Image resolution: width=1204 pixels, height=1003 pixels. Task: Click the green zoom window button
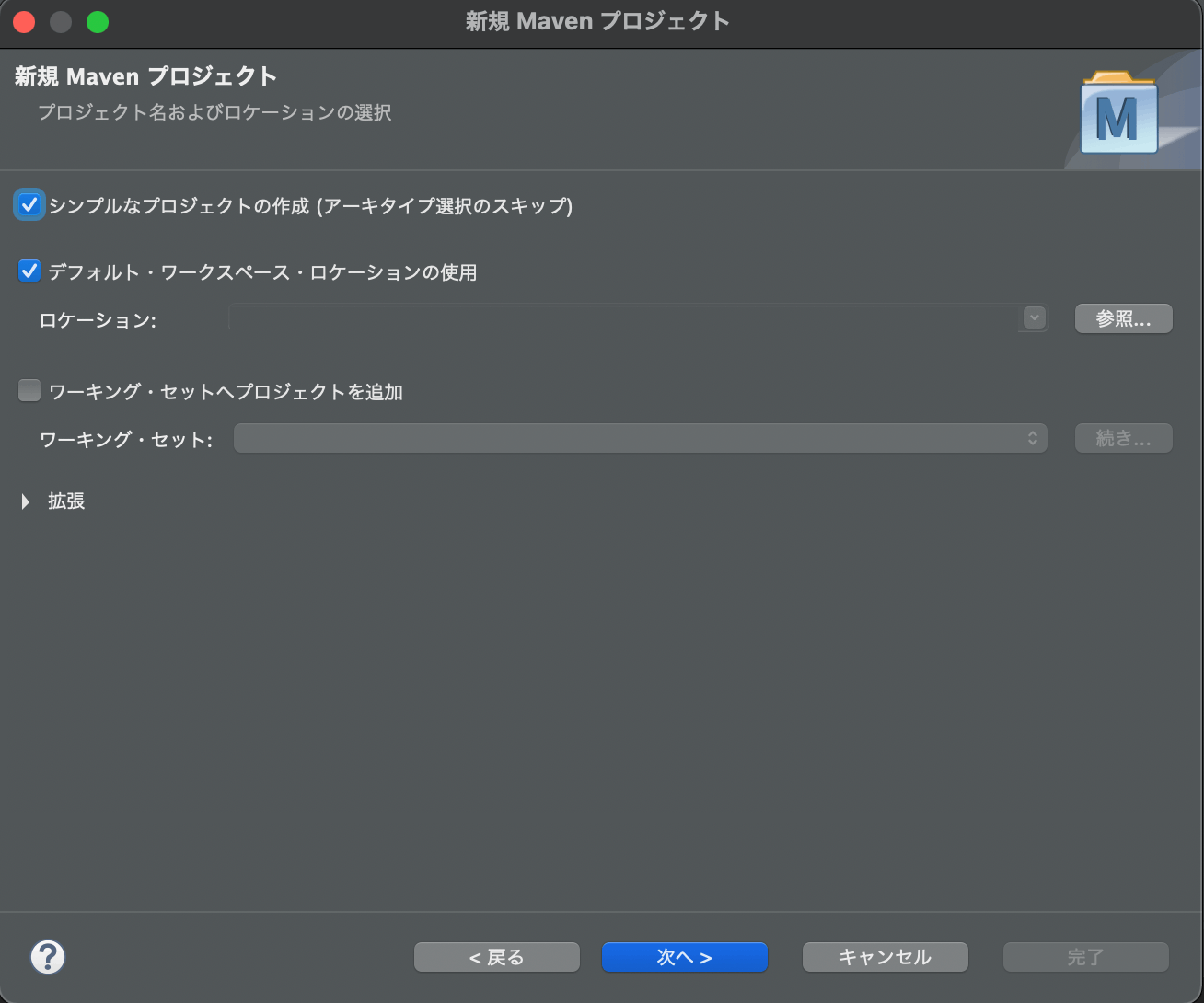pos(98,22)
